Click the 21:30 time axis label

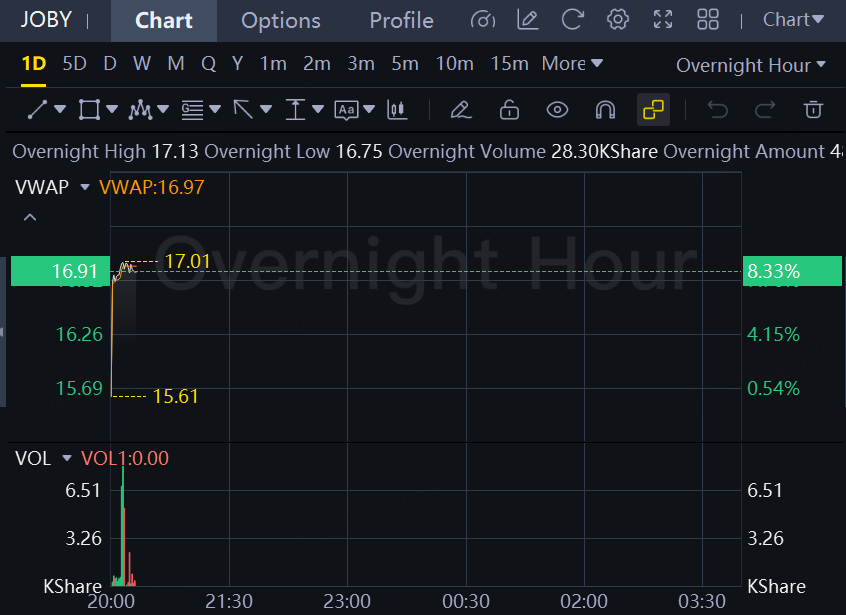click(x=229, y=601)
